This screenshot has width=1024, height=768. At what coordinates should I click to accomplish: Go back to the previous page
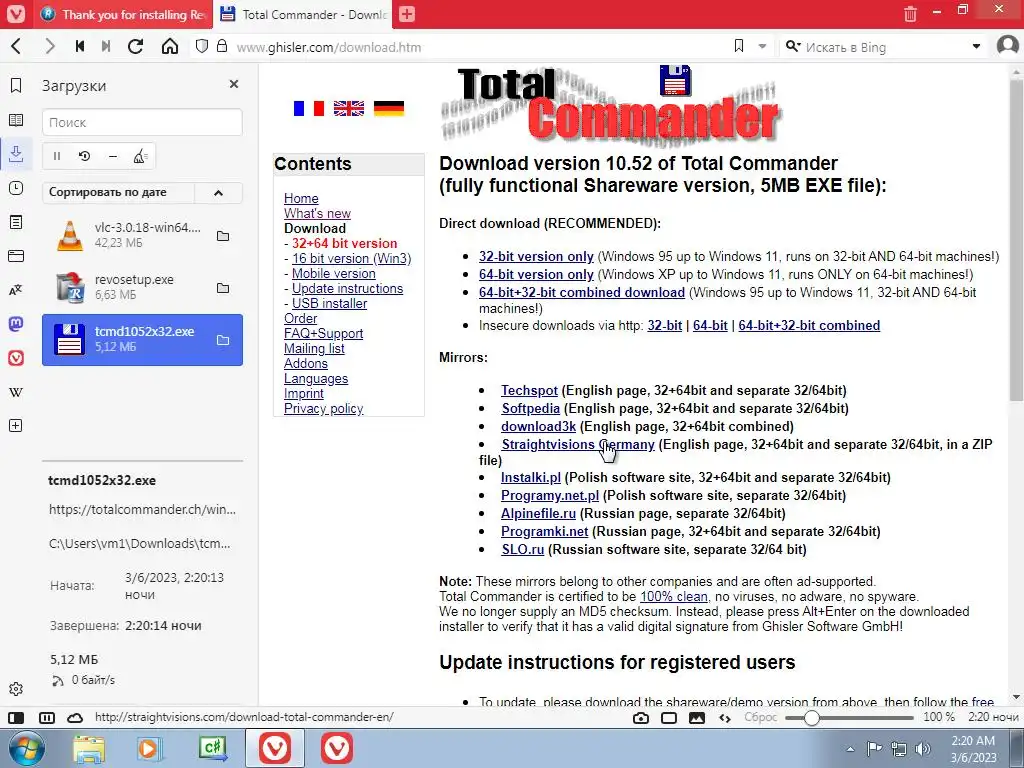click(x=17, y=46)
